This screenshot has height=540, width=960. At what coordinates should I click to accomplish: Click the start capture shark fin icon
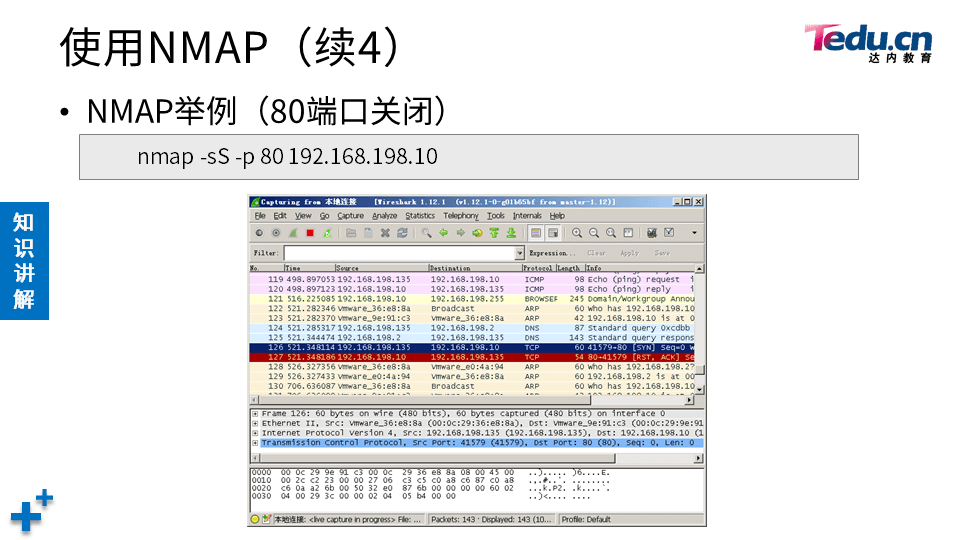[293, 233]
